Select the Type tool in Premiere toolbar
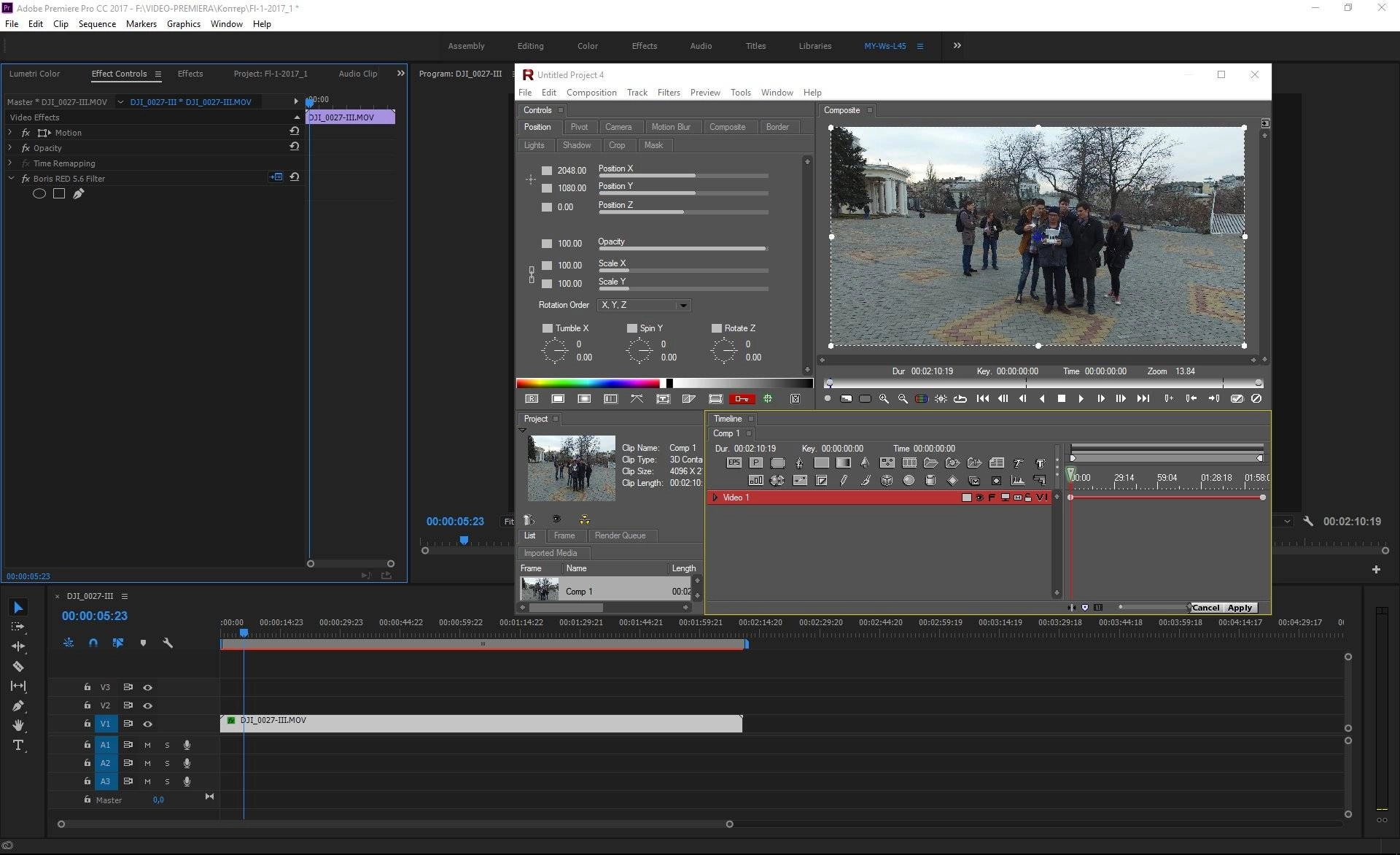 point(18,745)
